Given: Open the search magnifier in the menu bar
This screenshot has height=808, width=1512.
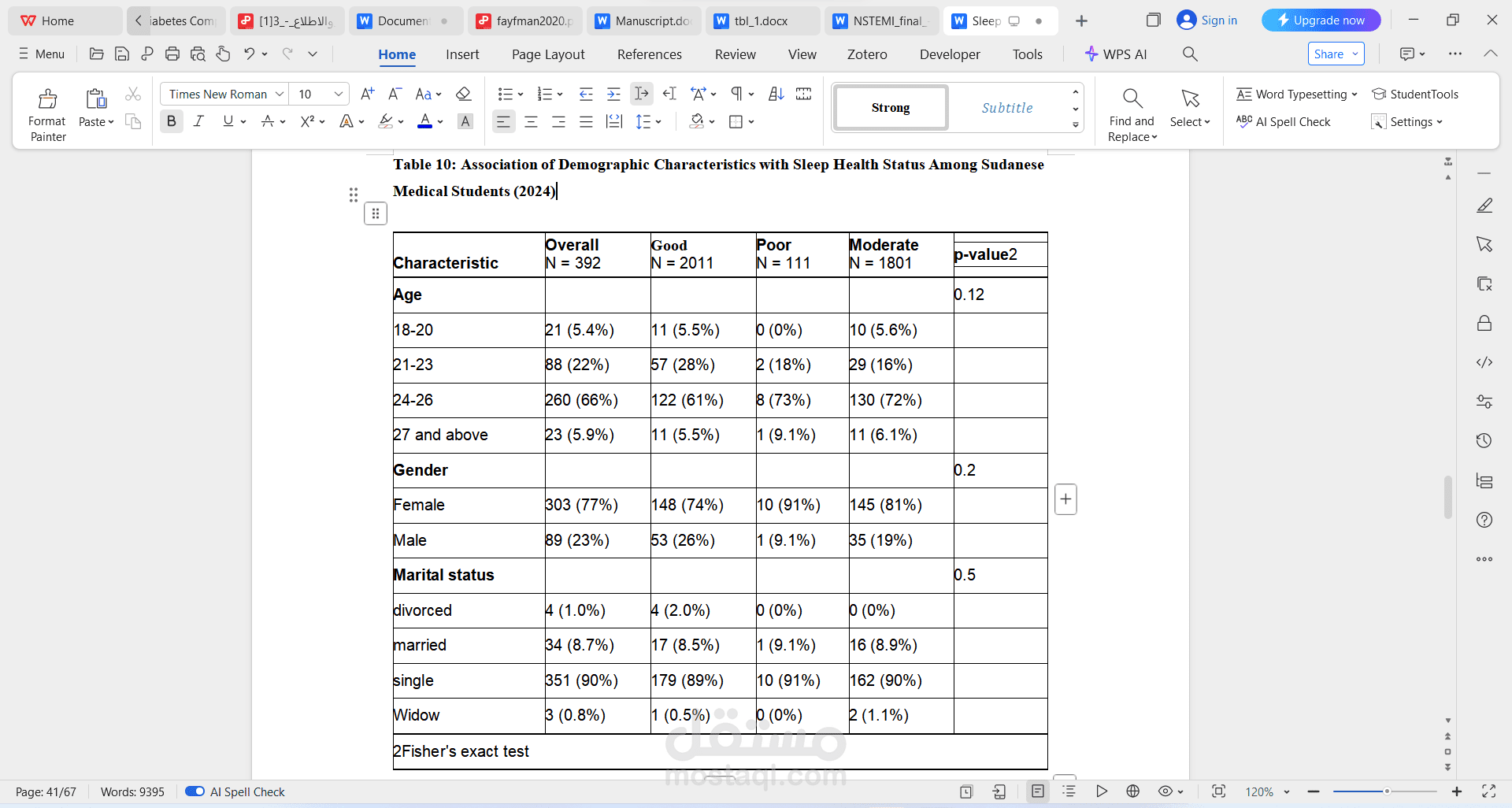Looking at the screenshot, I should point(1190,54).
